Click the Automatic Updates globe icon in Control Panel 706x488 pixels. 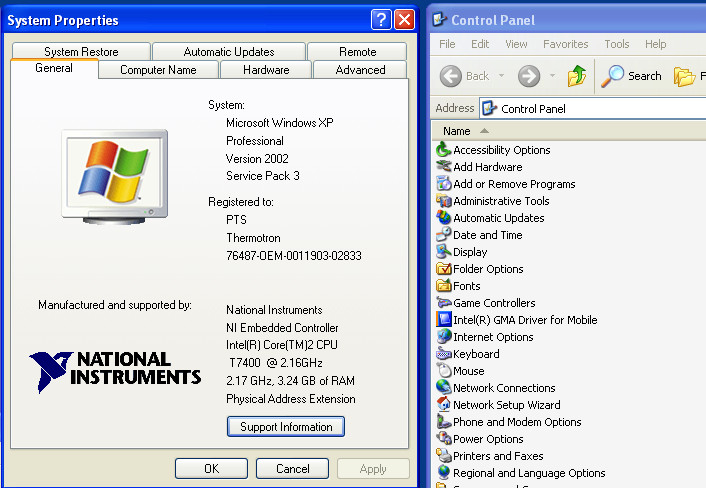click(x=444, y=217)
